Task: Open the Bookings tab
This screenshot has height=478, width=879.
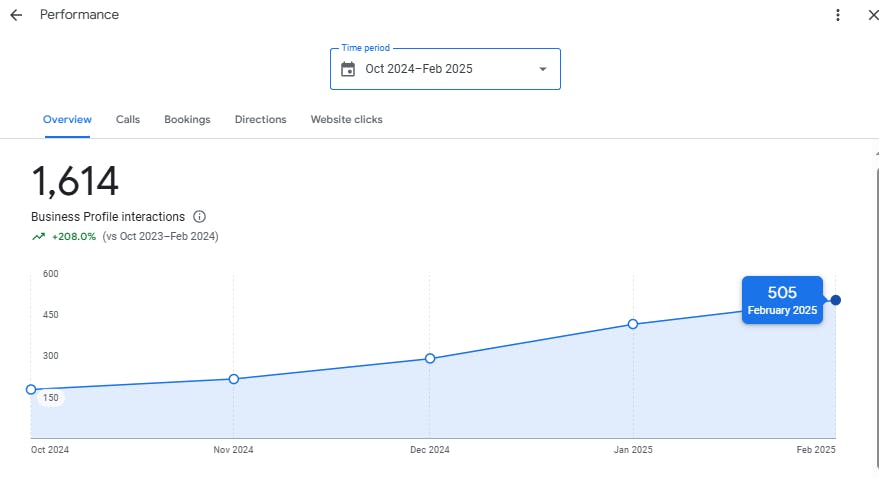Action: (x=187, y=120)
